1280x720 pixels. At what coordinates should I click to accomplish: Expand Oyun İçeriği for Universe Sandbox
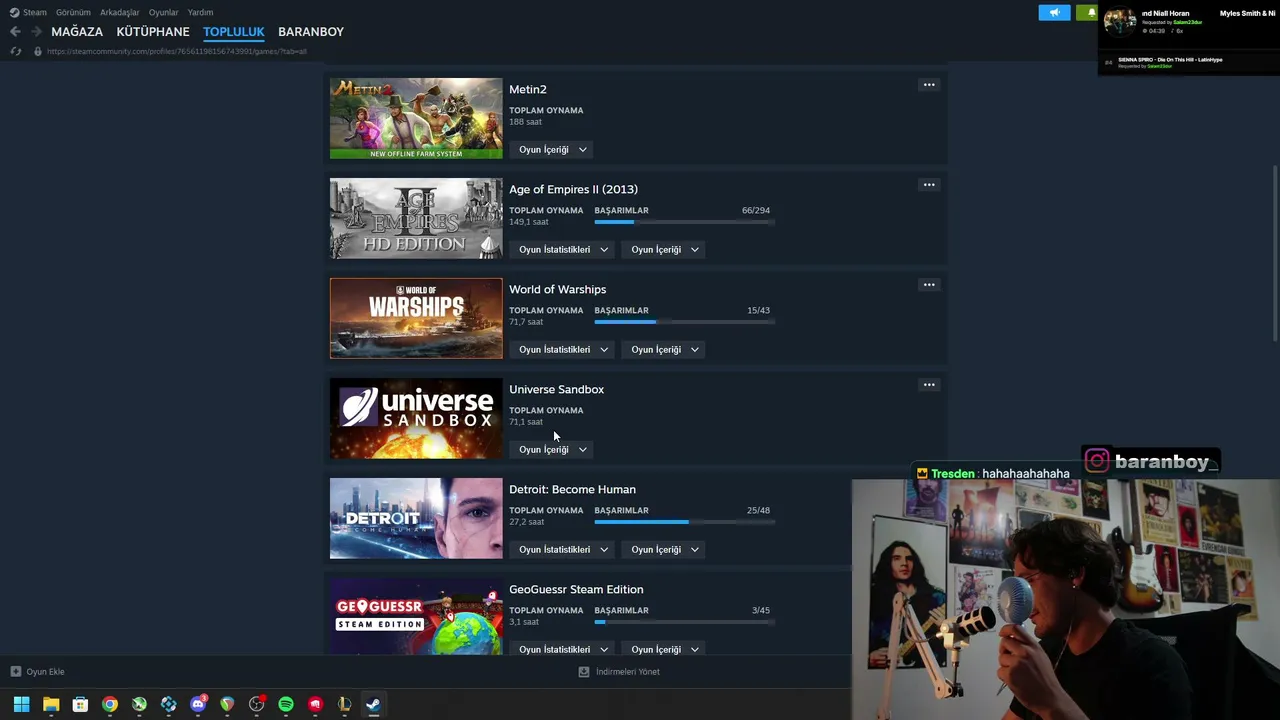(553, 450)
